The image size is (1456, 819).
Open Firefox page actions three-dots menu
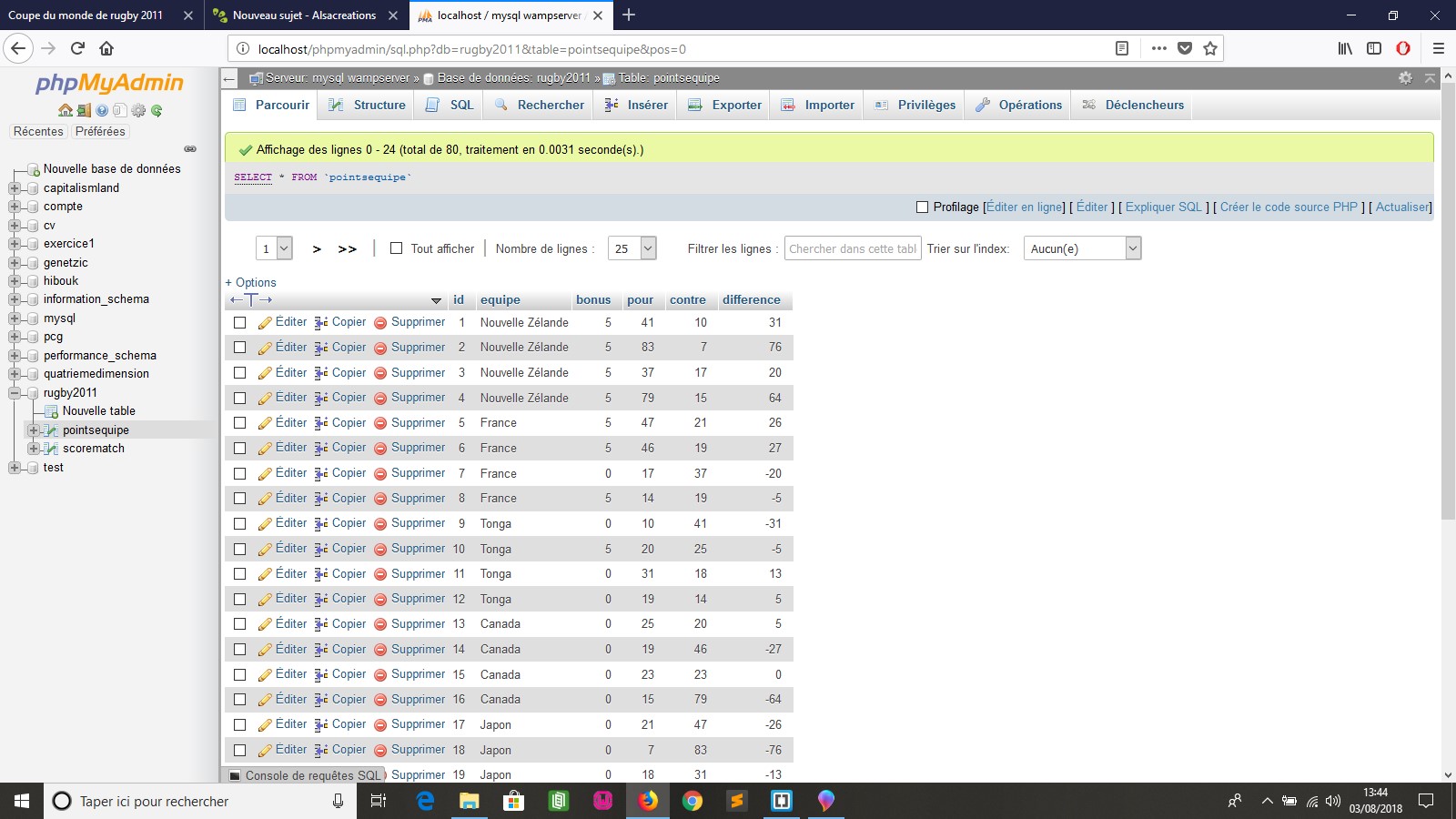(1158, 48)
